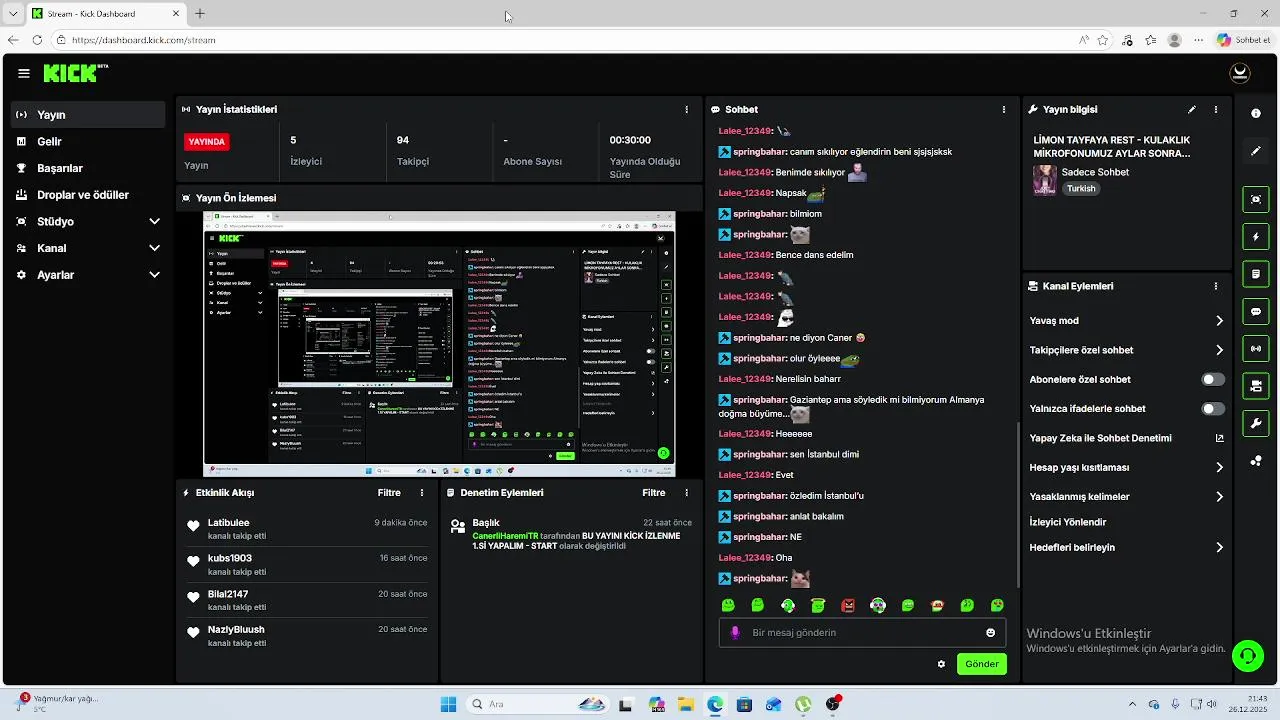Toggle the document moderation panel icon in sidebar
Image resolution: width=1280 pixels, height=720 pixels.
tap(1256, 274)
